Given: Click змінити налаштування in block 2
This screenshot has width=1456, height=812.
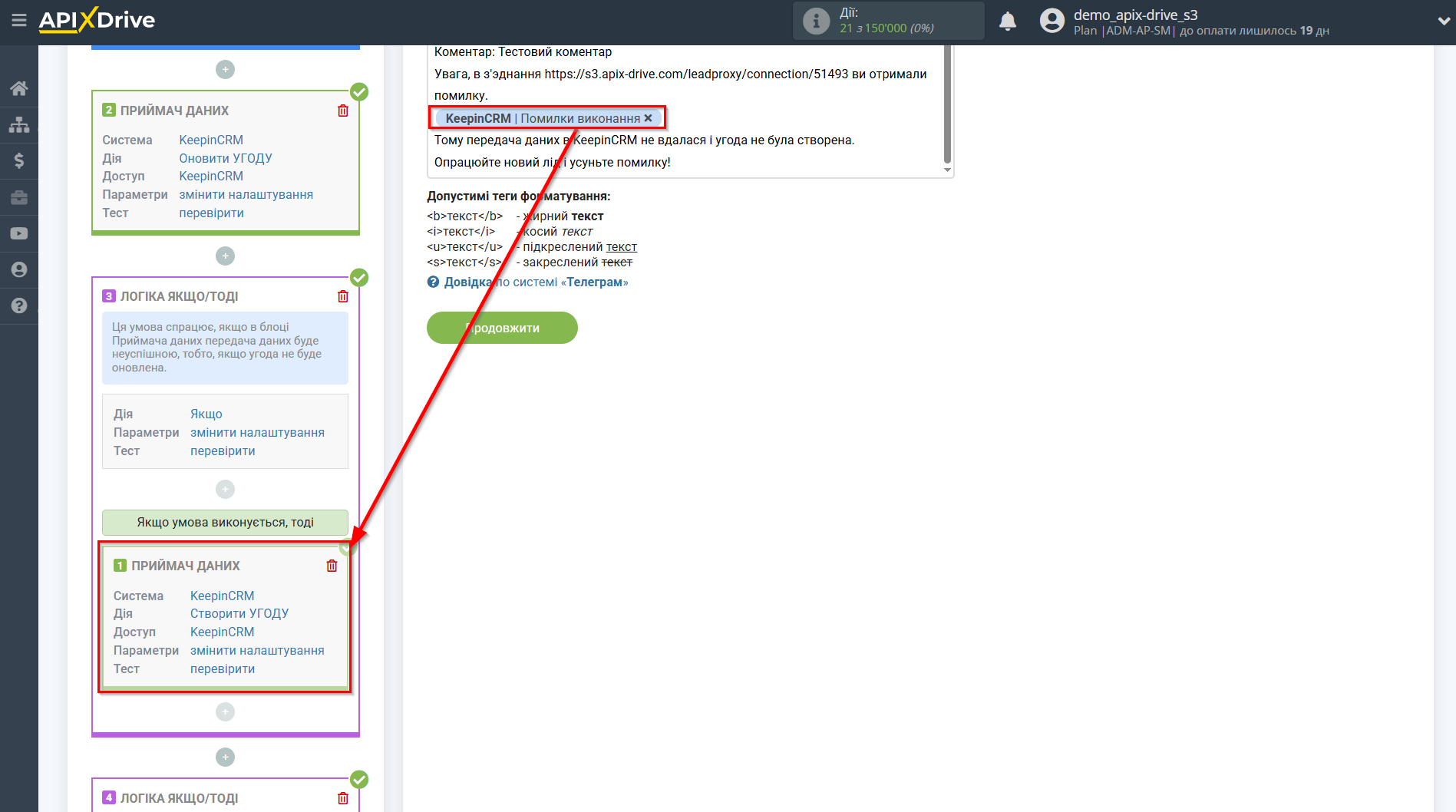Looking at the screenshot, I should pos(246,194).
